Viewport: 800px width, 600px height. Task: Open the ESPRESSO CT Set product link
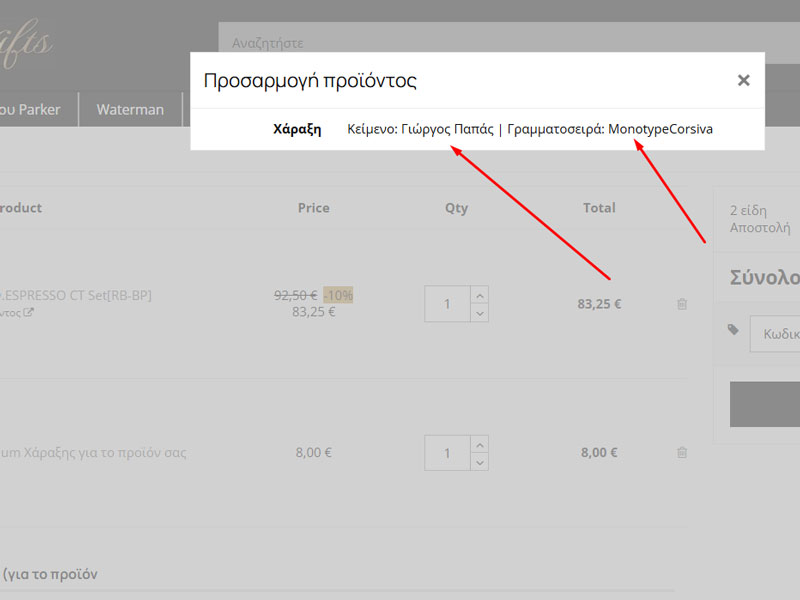[x=77, y=295]
